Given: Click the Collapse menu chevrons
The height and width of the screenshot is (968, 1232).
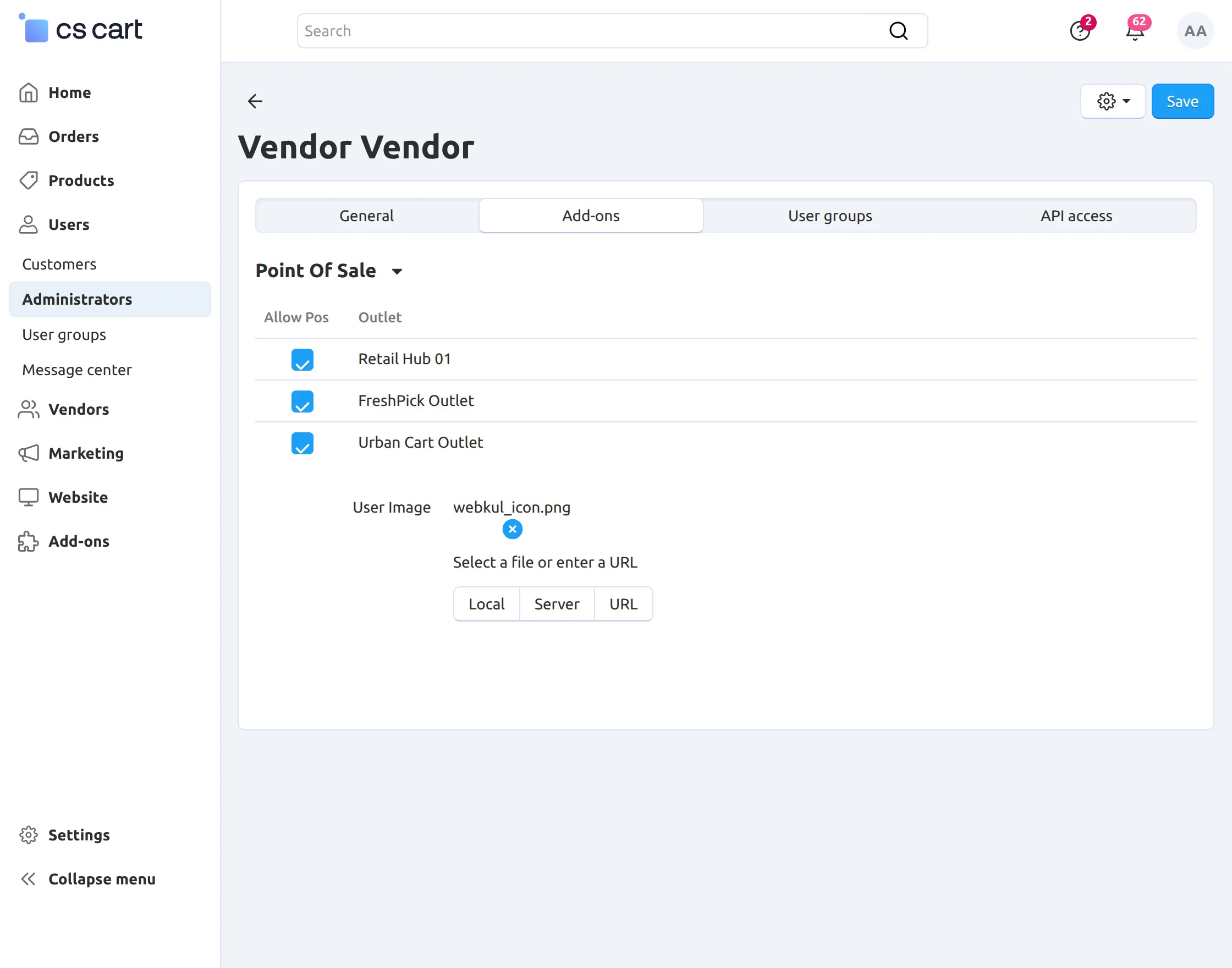Looking at the screenshot, I should [x=29, y=879].
